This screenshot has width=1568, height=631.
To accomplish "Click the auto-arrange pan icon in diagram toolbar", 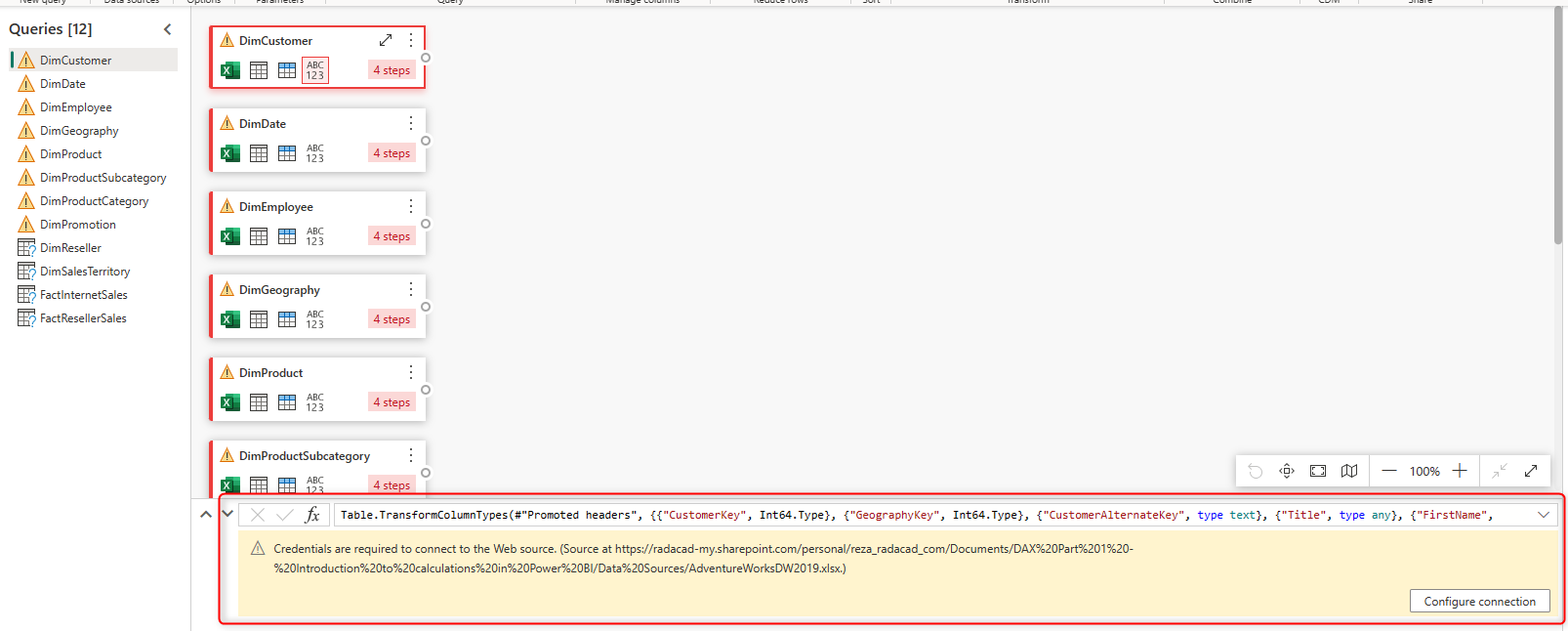I will [x=1287, y=471].
